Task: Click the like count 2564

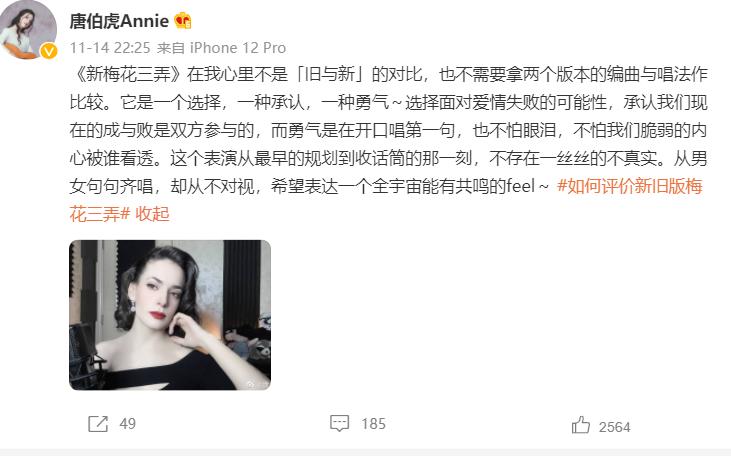Action: point(614,427)
